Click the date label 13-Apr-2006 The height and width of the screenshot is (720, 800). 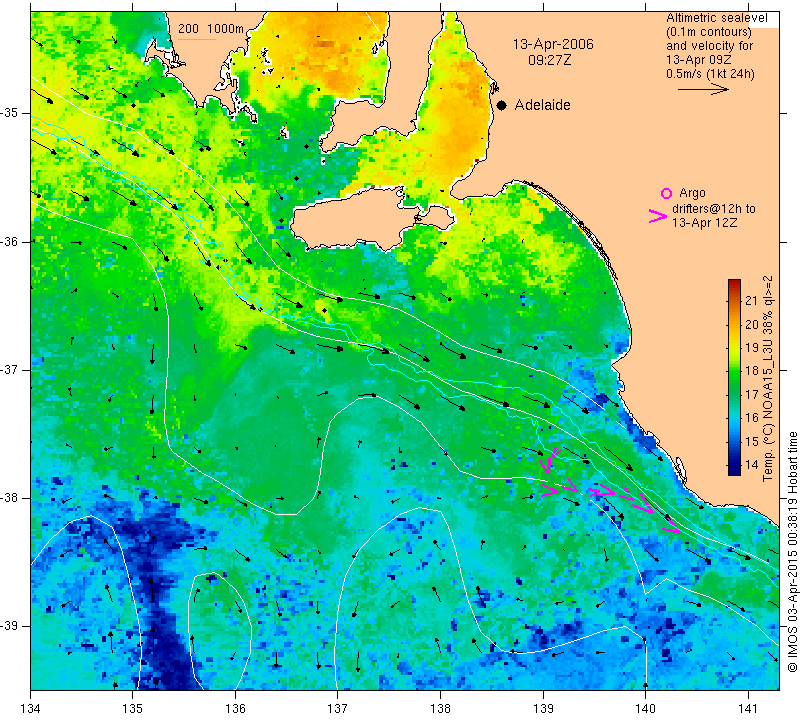[x=553, y=44]
